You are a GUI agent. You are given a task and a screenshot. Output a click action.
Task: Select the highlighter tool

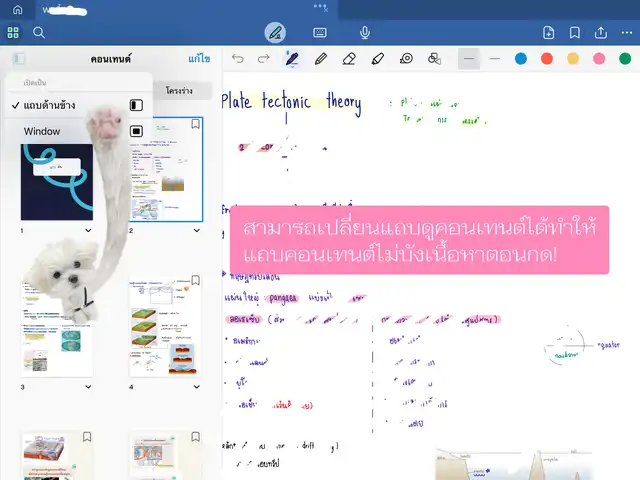pyautogui.click(x=377, y=59)
